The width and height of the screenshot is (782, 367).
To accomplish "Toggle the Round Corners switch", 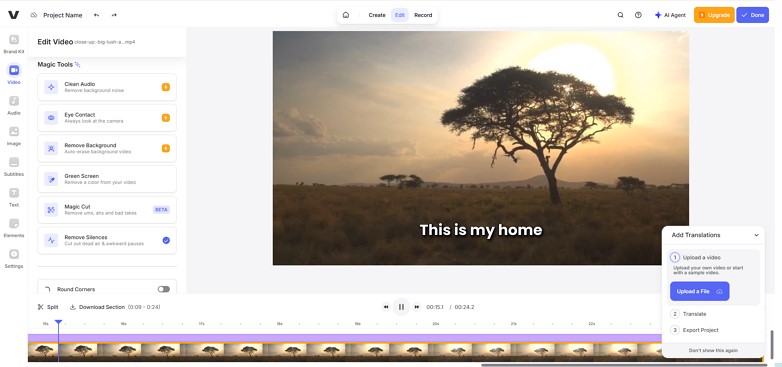I will [x=164, y=289].
